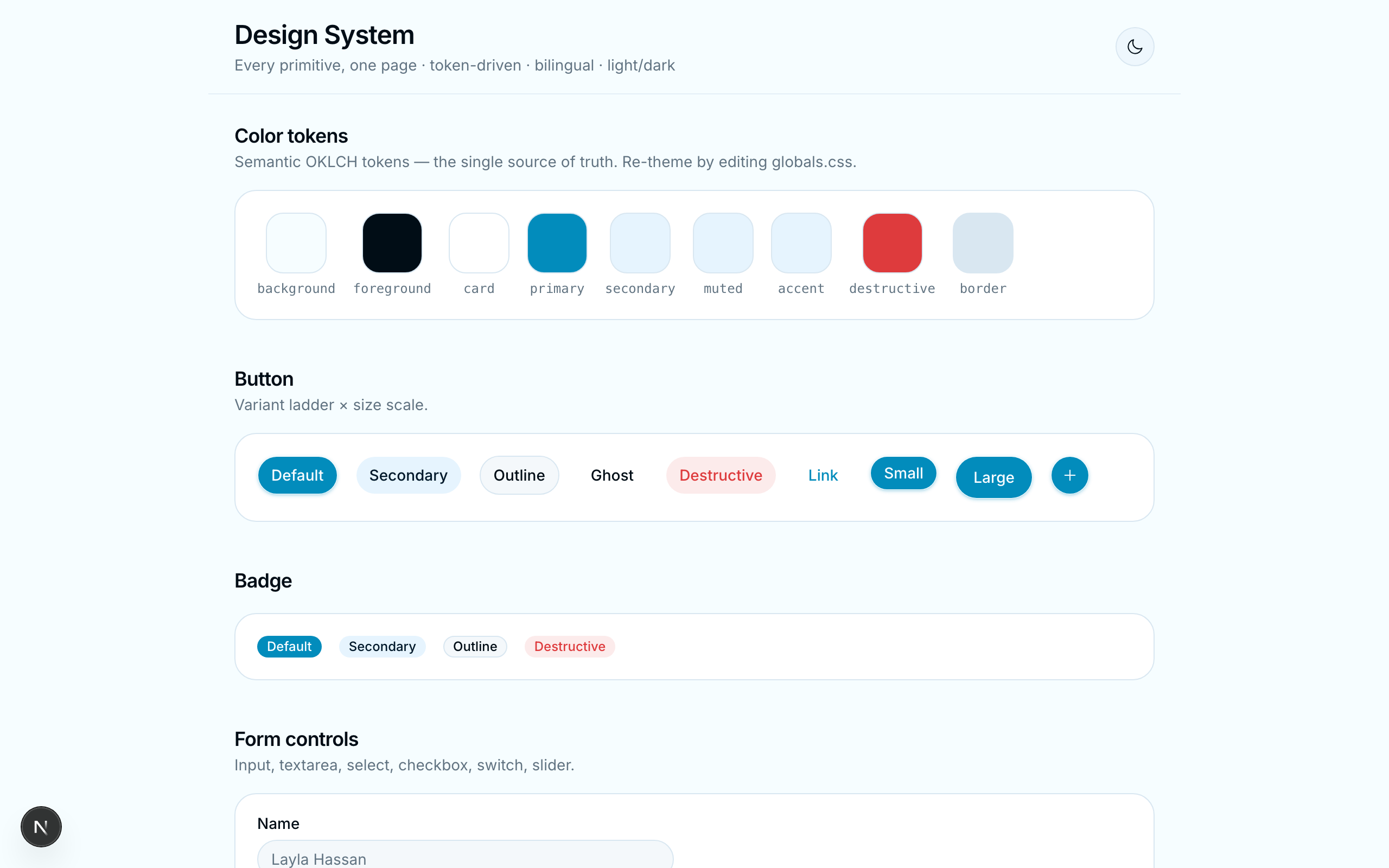
Task: Toggle dark mode with the moon icon
Action: [x=1134, y=47]
